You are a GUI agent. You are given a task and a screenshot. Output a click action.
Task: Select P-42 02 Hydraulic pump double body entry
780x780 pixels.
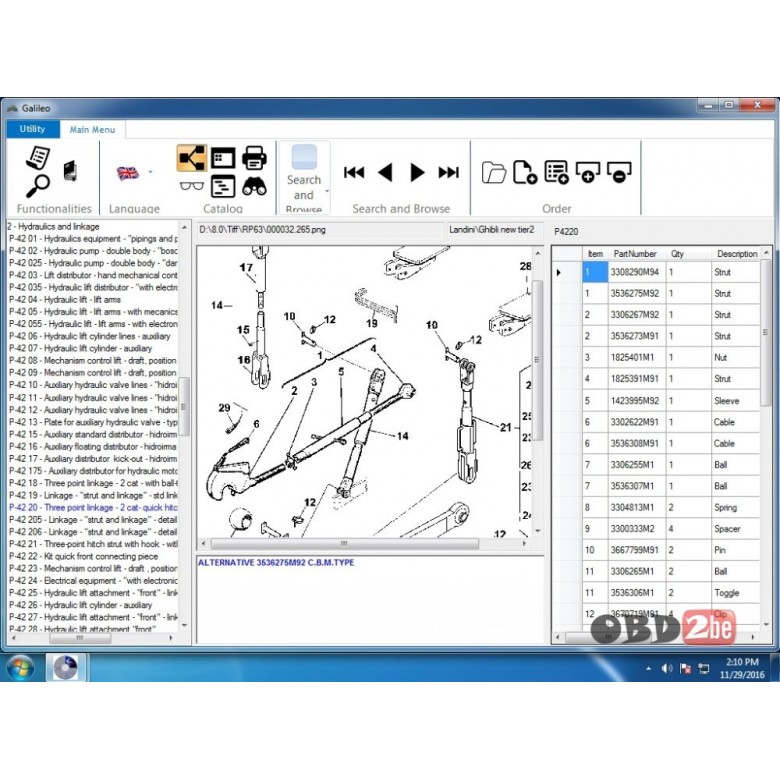point(93,251)
